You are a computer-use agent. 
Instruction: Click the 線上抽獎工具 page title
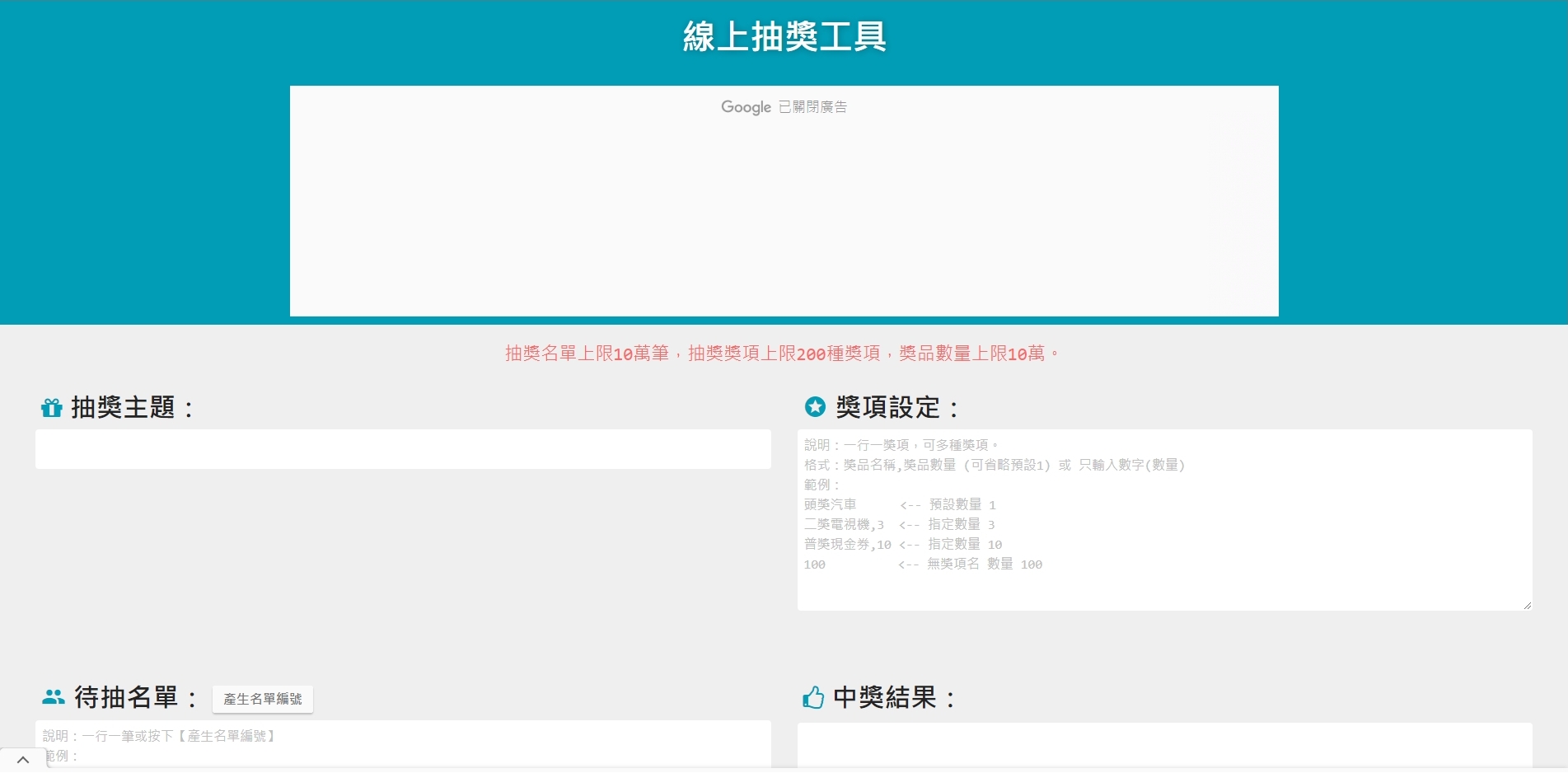[x=784, y=37]
